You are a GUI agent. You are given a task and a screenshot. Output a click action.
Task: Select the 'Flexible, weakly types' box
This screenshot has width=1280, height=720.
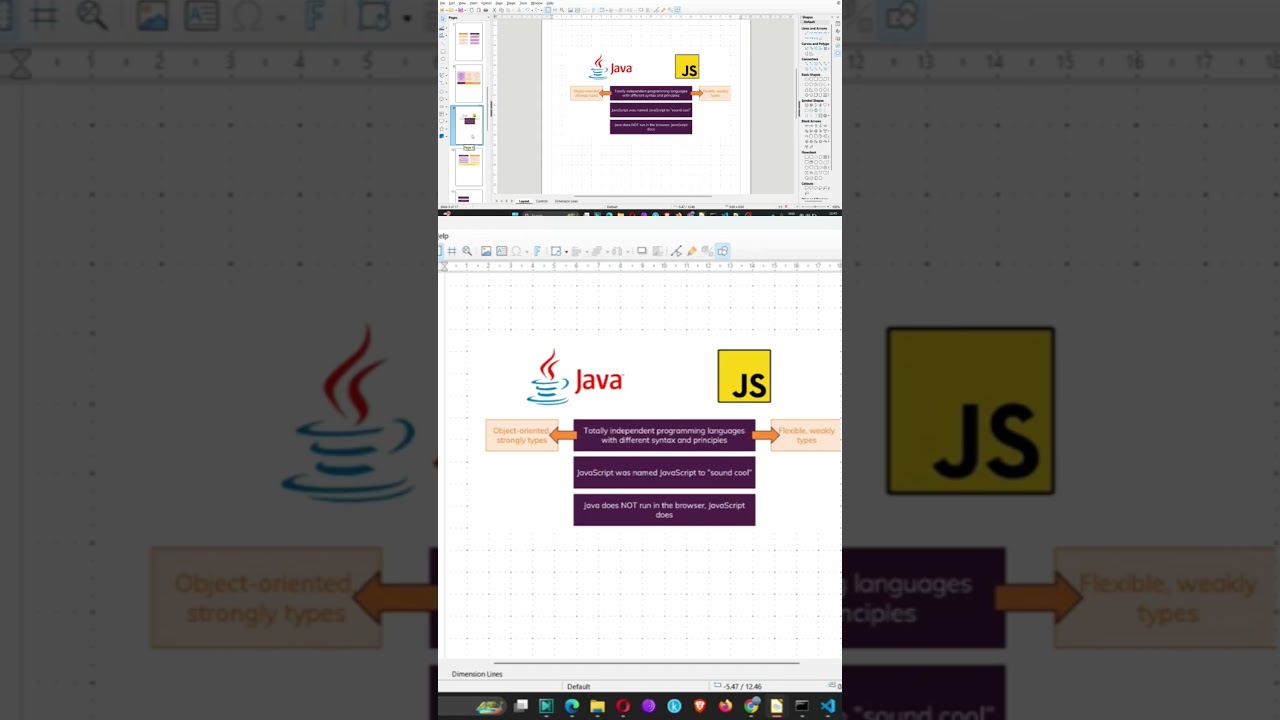(806, 435)
